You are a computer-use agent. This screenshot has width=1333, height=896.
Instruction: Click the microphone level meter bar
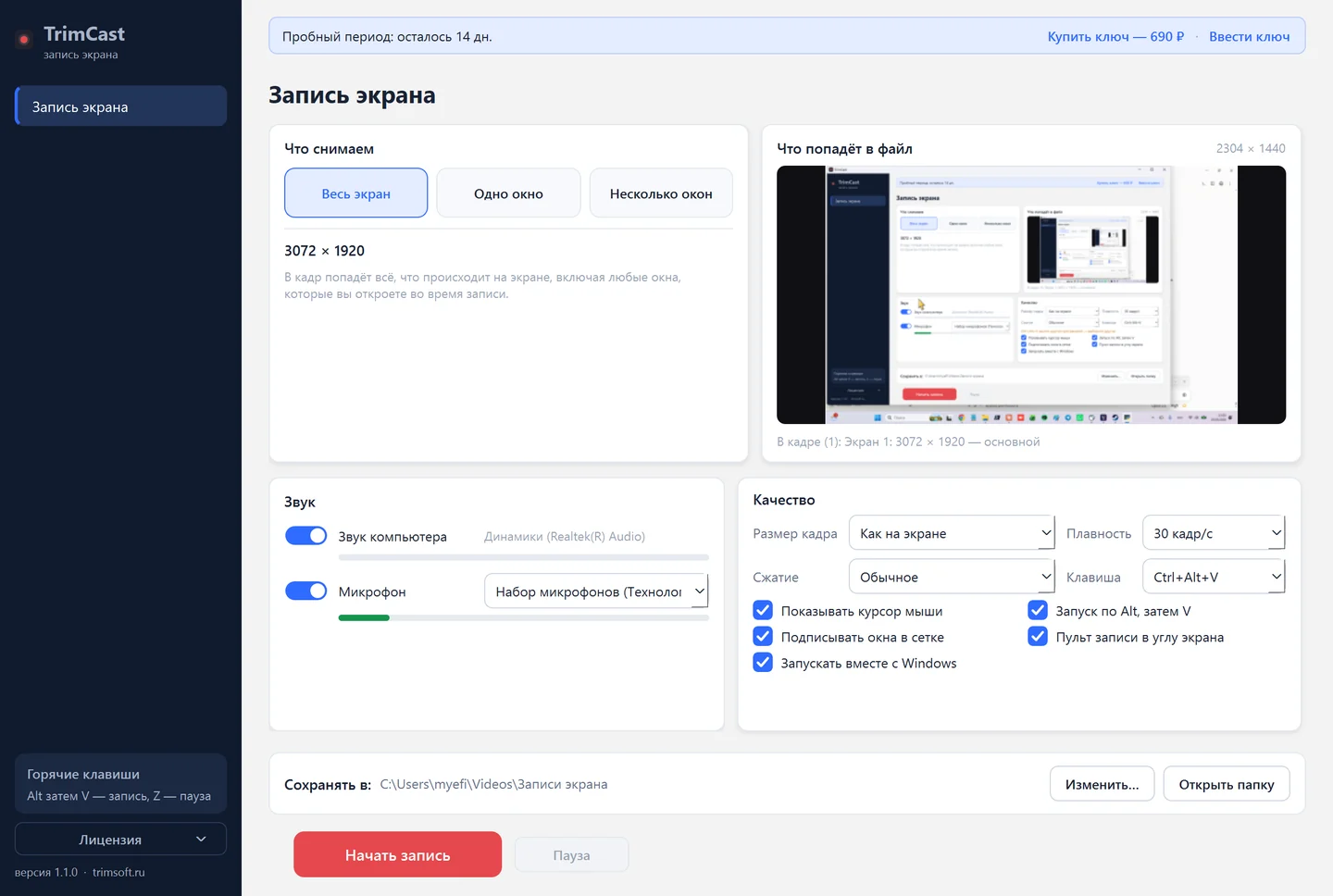(x=524, y=617)
